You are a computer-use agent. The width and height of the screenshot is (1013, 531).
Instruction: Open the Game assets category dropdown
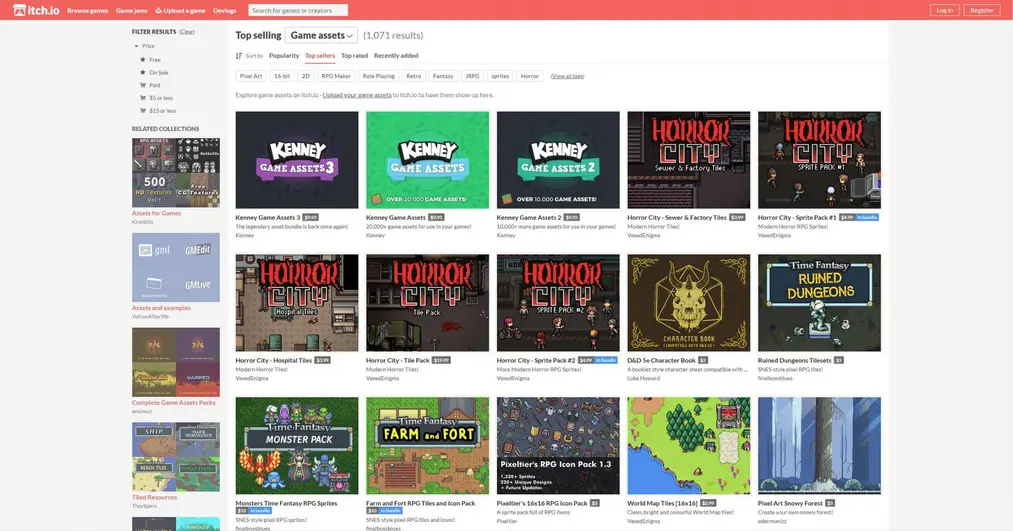(x=321, y=35)
